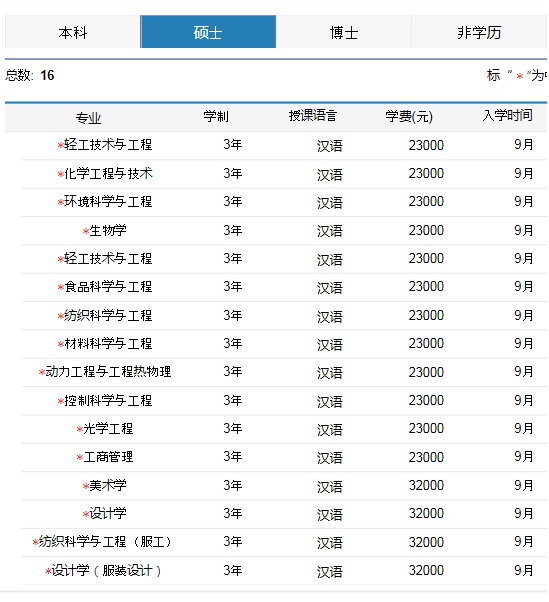The width and height of the screenshot is (549, 602).
Task: Click the 控制科学与工程 major
Action: (x=108, y=401)
